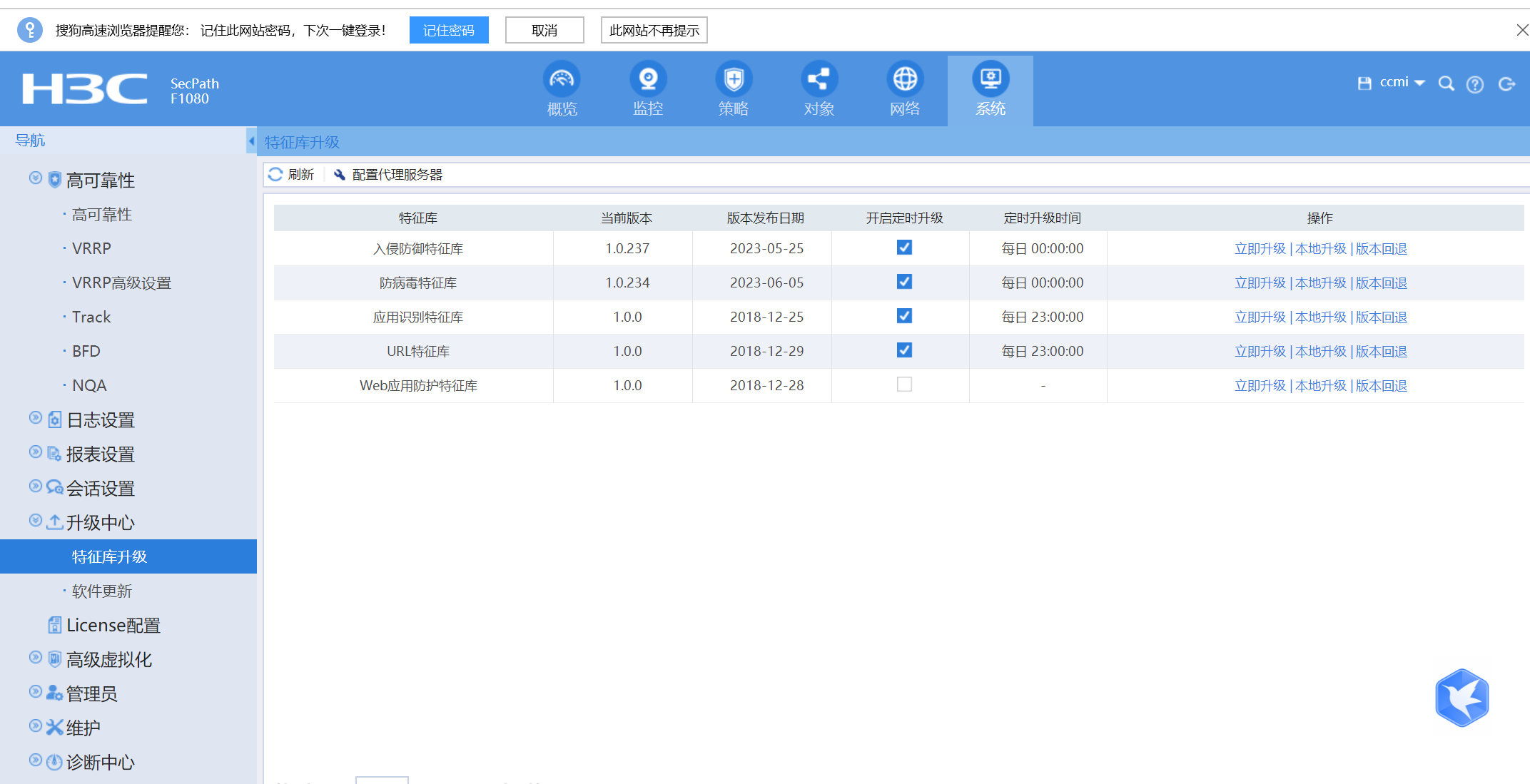Select 软件更新 in navigation menu
The height and width of the screenshot is (784, 1530).
coord(102,591)
